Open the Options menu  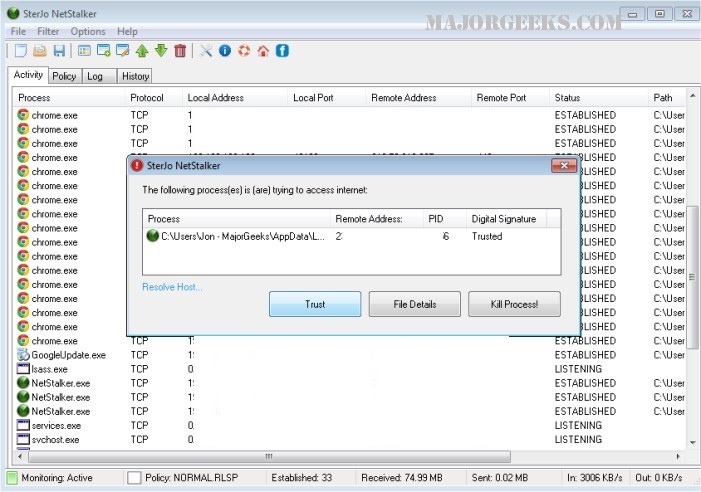coord(88,31)
